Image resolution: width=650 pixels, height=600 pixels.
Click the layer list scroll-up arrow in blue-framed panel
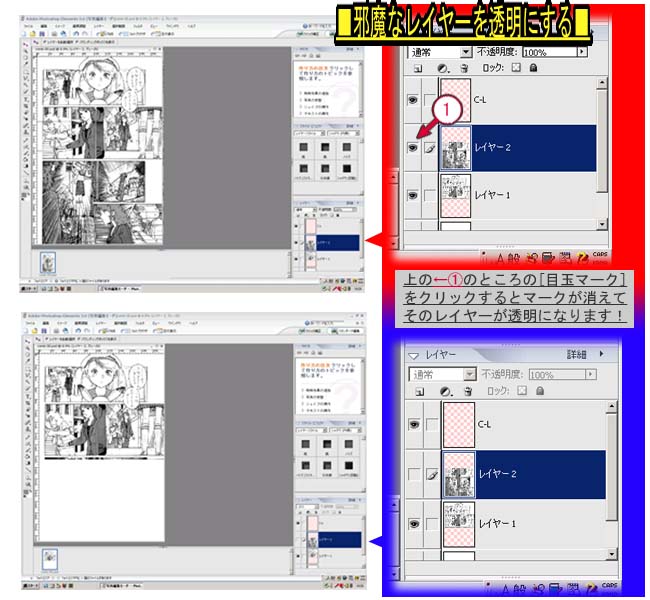point(612,407)
